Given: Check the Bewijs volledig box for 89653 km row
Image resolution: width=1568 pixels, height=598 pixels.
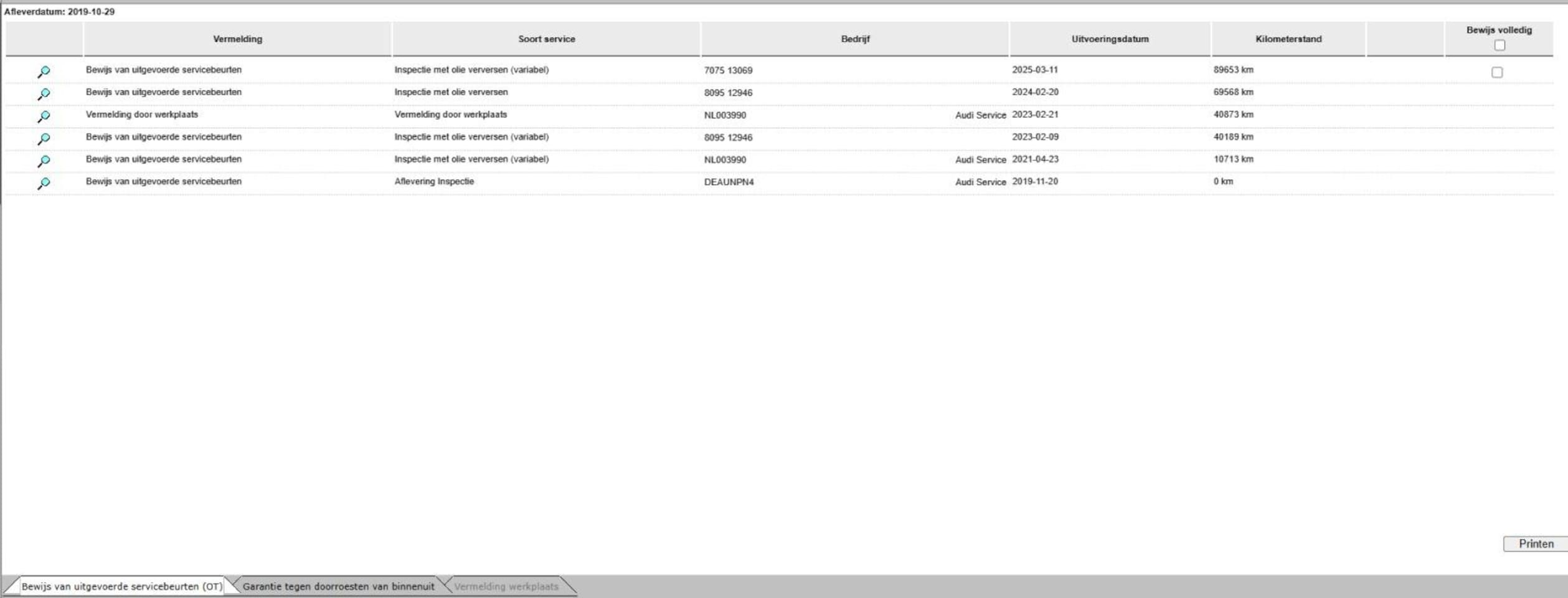Looking at the screenshot, I should click(x=1496, y=72).
